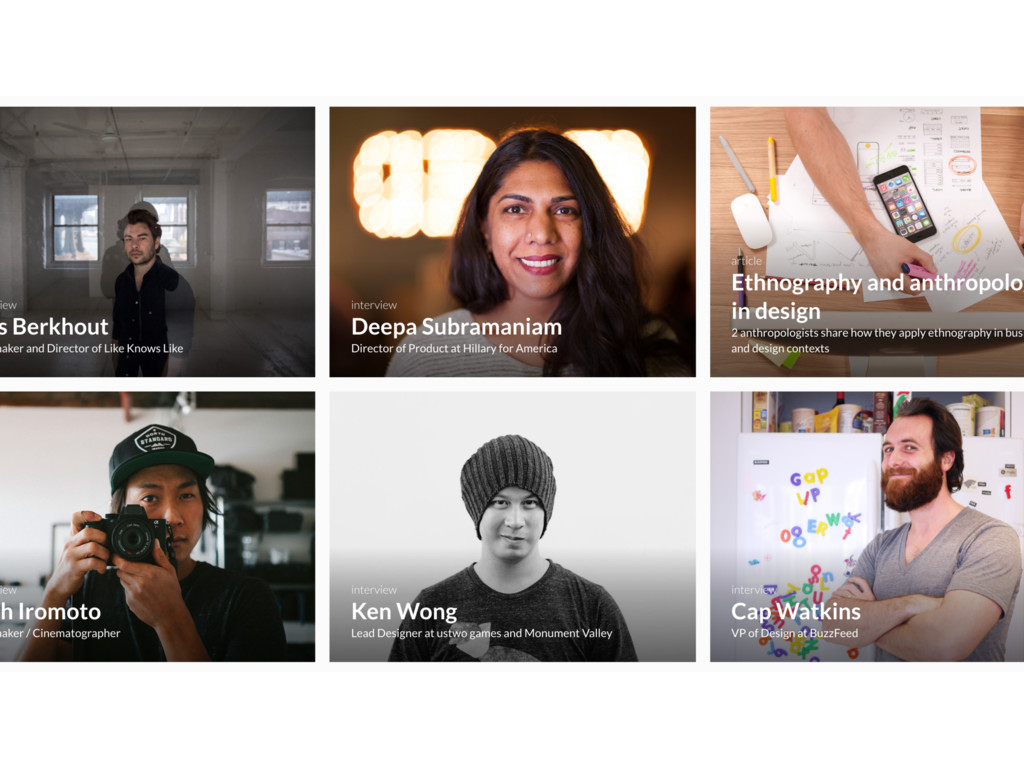Click 'Director of Product at Hillary for America' subtitle

tap(454, 348)
